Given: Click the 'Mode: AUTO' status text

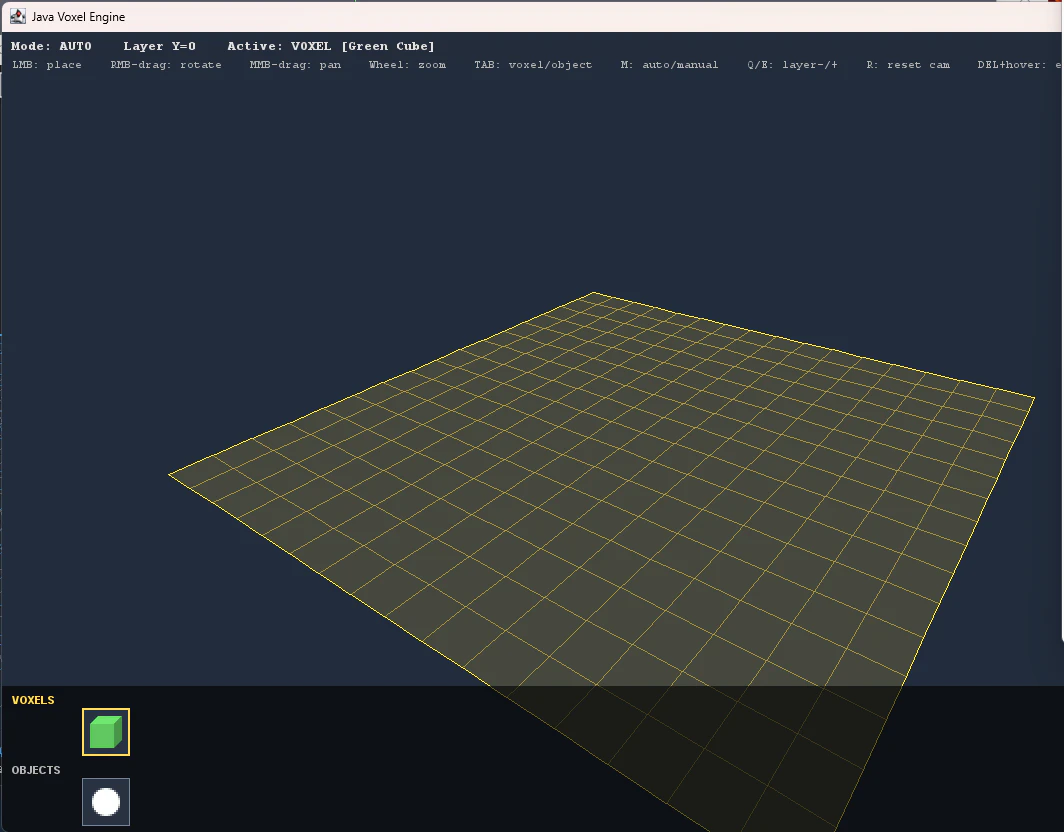Looking at the screenshot, I should click(x=51, y=46).
